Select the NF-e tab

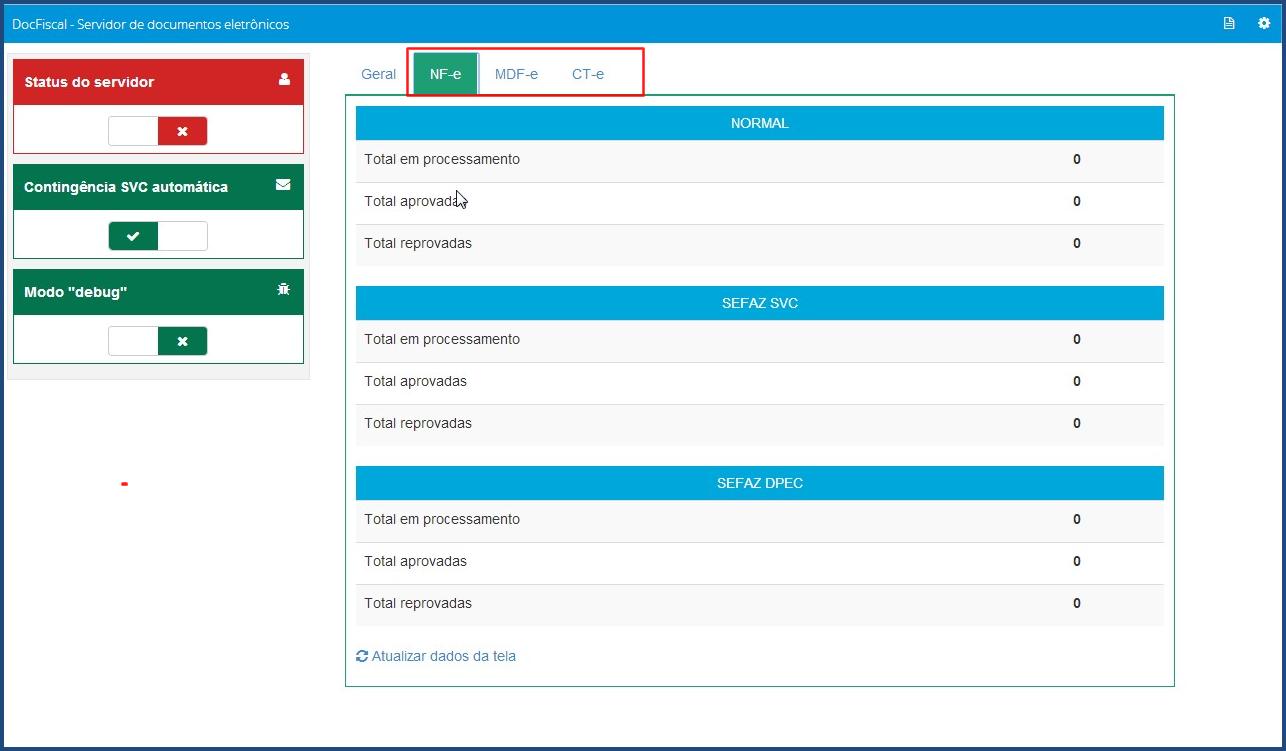pyautogui.click(x=445, y=74)
